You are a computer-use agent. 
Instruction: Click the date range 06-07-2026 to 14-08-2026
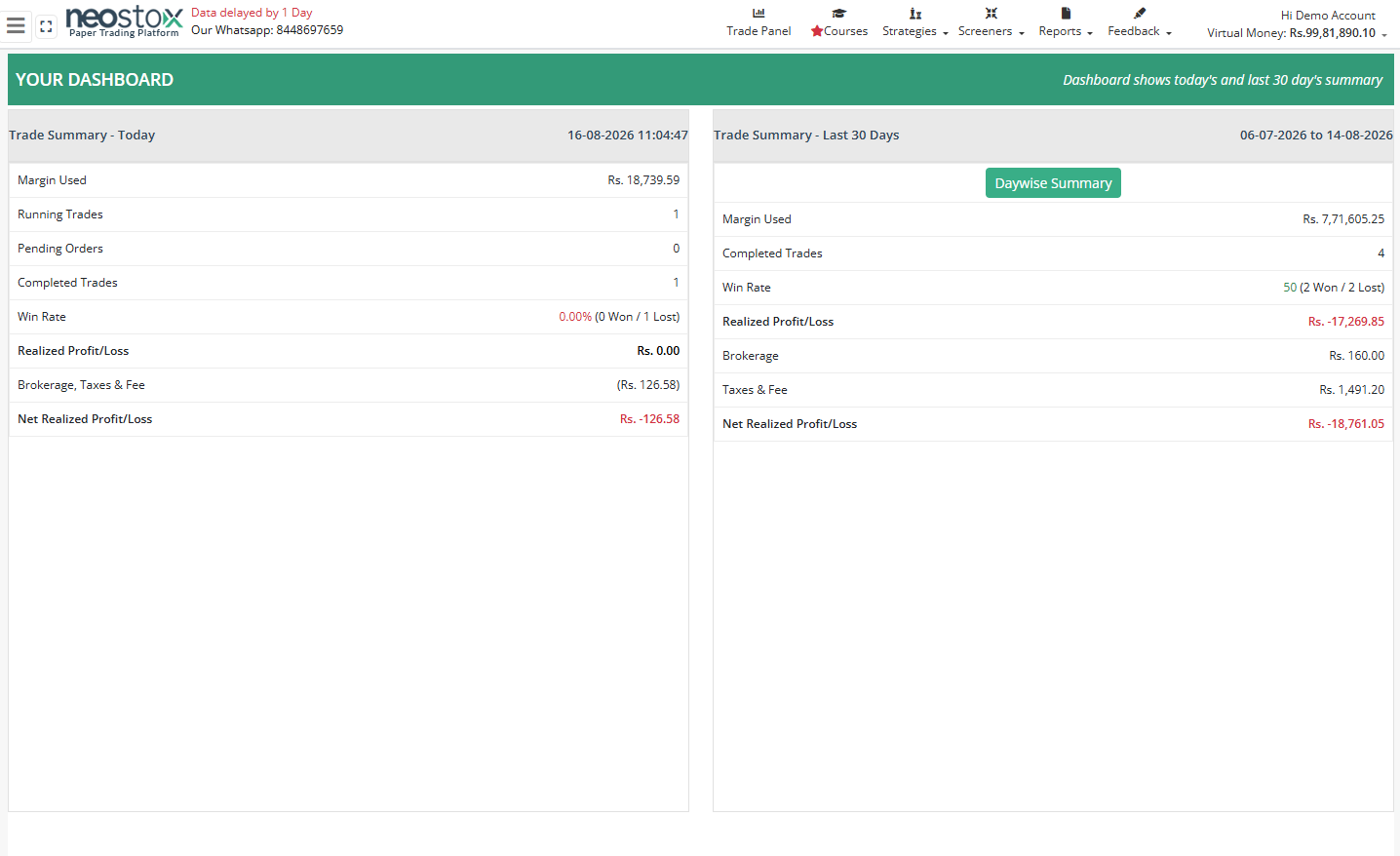1316,136
